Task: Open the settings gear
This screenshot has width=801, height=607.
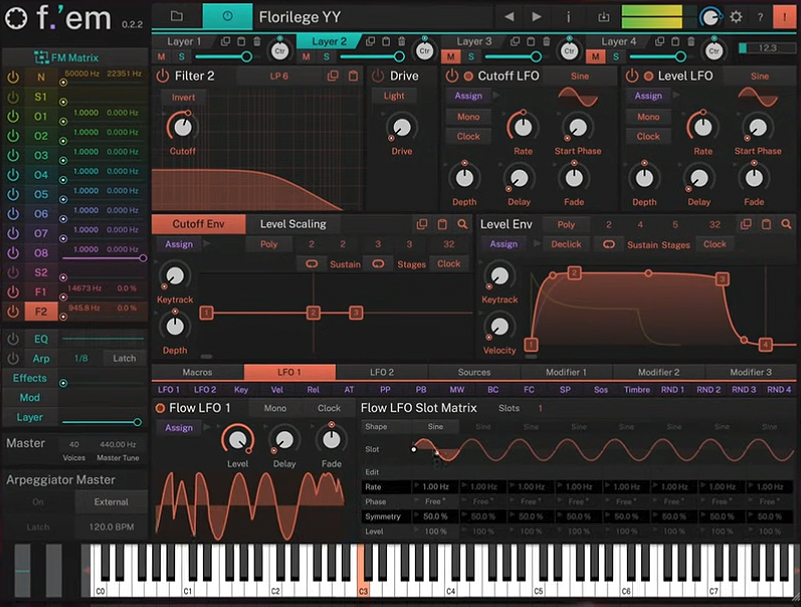Action: [x=736, y=17]
